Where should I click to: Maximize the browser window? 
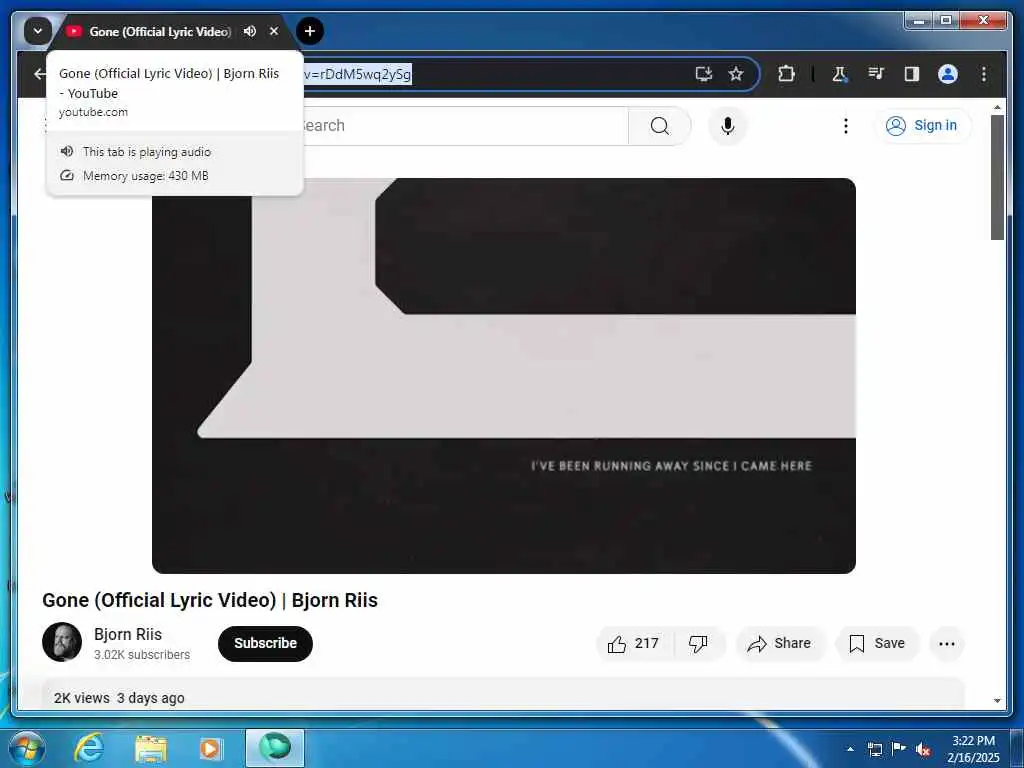pyautogui.click(x=945, y=20)
